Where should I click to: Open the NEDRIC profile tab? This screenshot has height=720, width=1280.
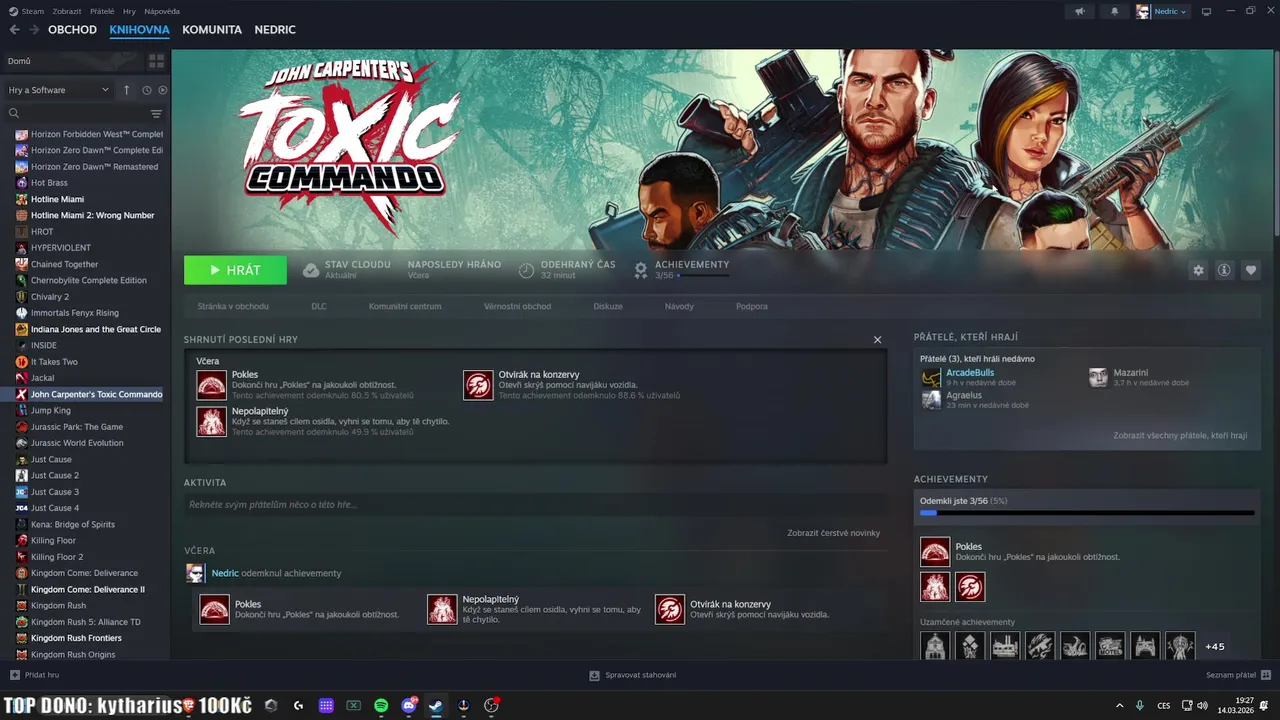click(275, 30)
